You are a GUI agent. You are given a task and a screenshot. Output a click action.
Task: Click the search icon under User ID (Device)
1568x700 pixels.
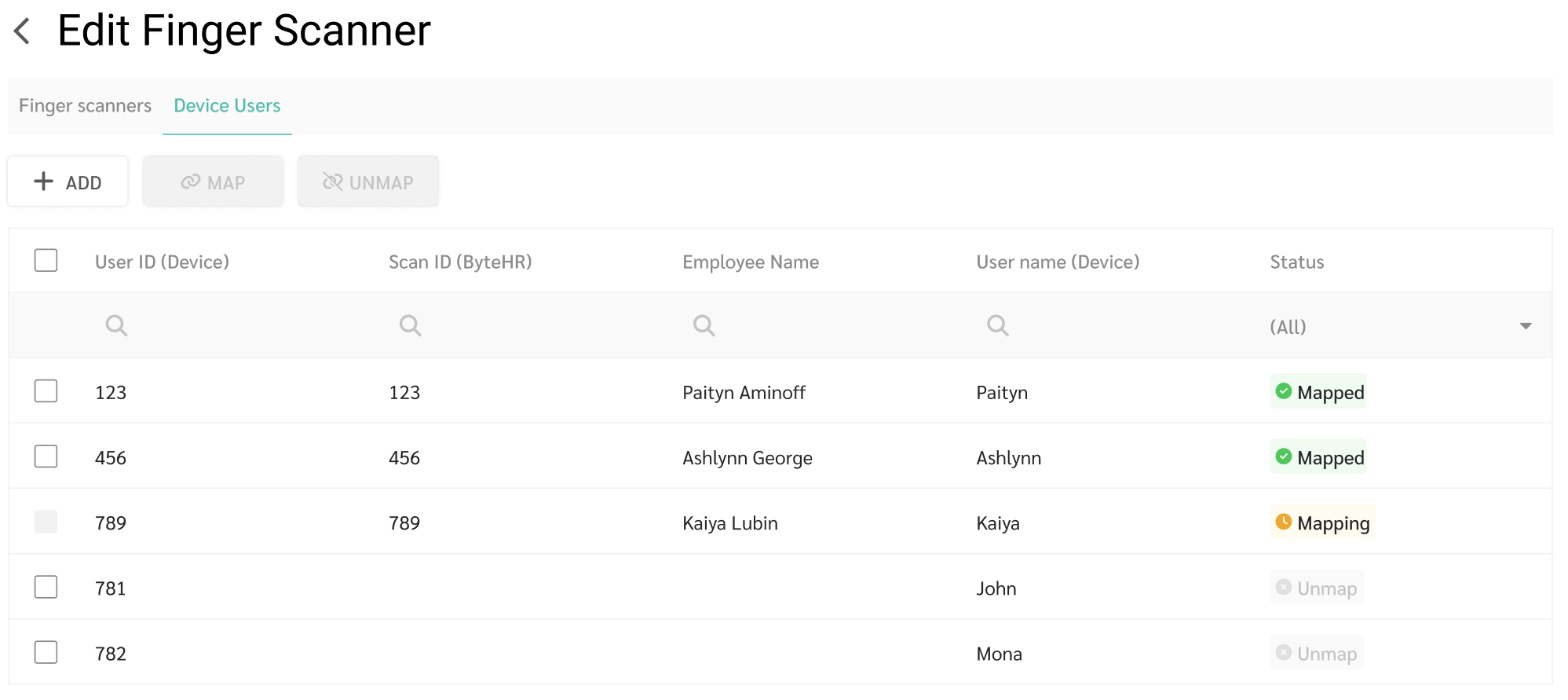tap(116, 325)
